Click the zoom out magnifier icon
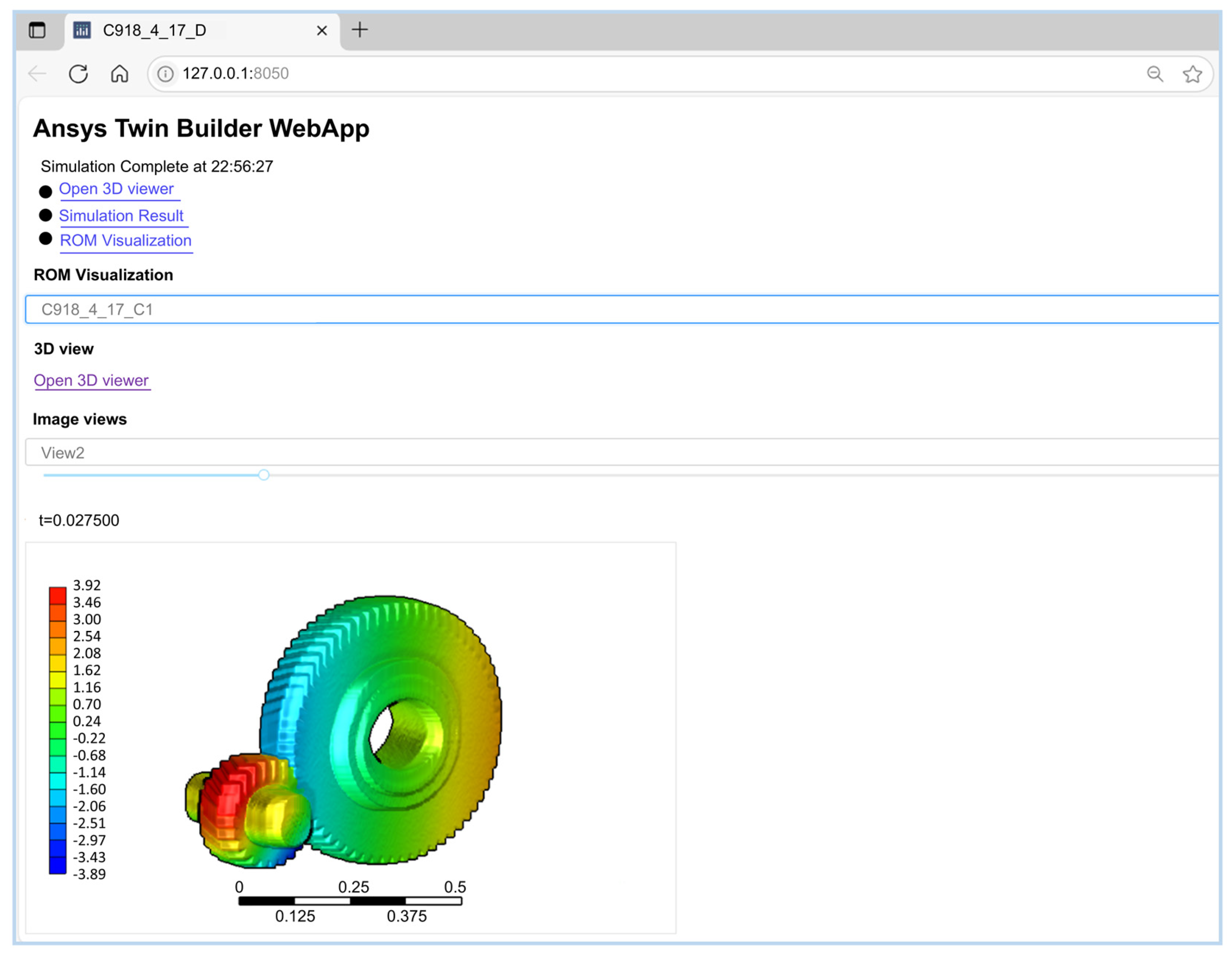Image resolution: width=1232 pixels, height=958 pixels. click(x=1155, y=74)
